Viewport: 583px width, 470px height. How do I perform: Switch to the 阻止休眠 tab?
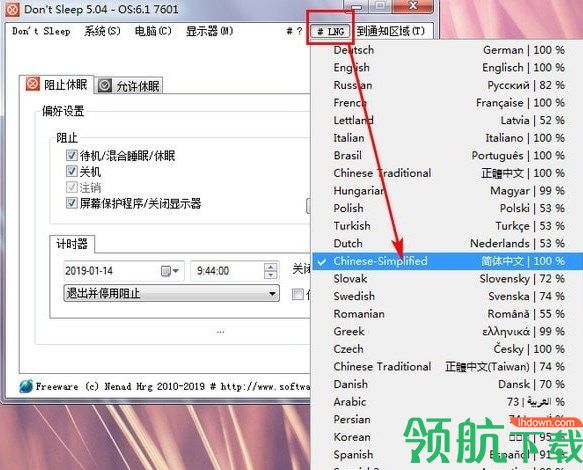click(57, 84)
